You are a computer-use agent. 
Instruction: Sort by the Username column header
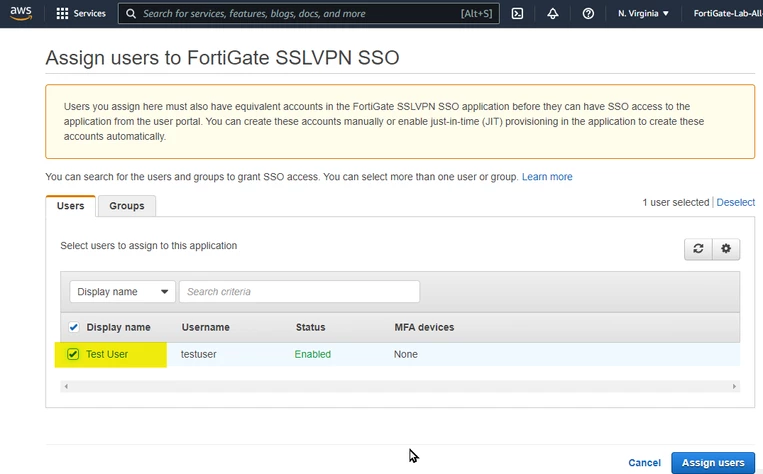205,327
